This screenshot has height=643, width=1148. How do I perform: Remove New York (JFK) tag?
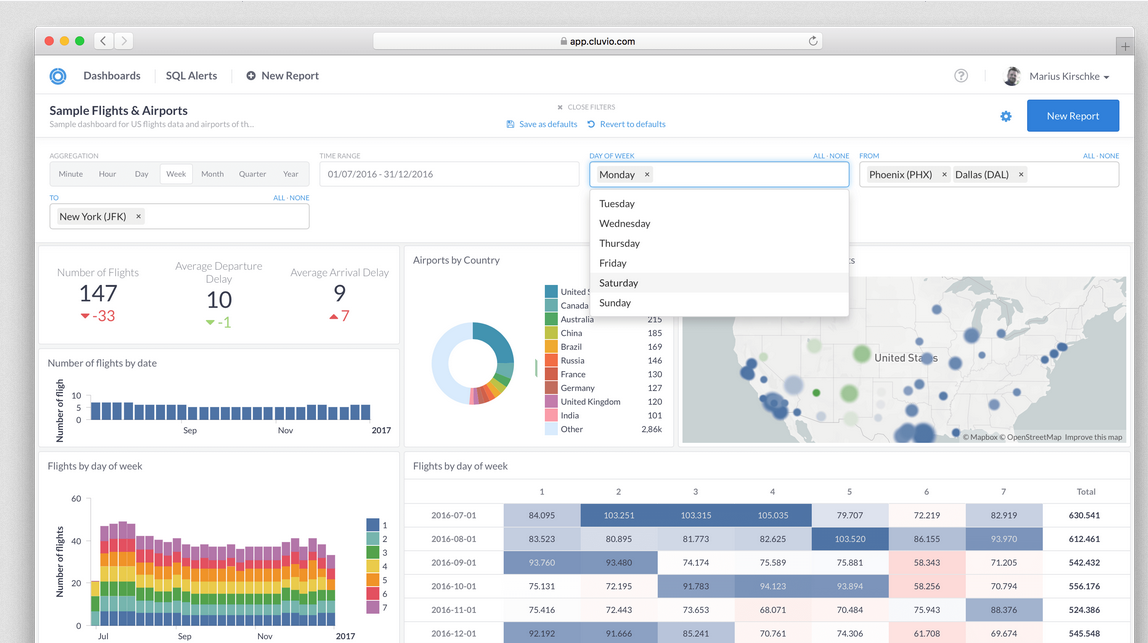pos(138,216)
